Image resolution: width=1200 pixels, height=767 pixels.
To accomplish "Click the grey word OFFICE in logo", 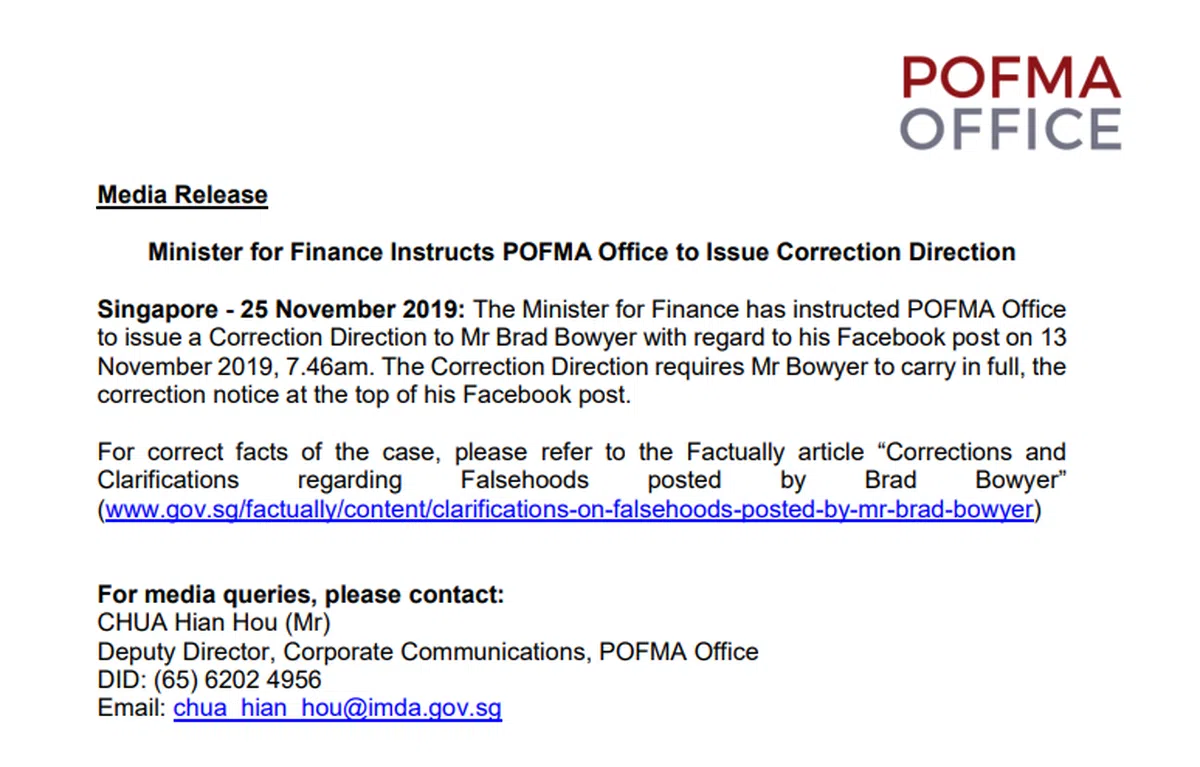I will pos(1011,129).
